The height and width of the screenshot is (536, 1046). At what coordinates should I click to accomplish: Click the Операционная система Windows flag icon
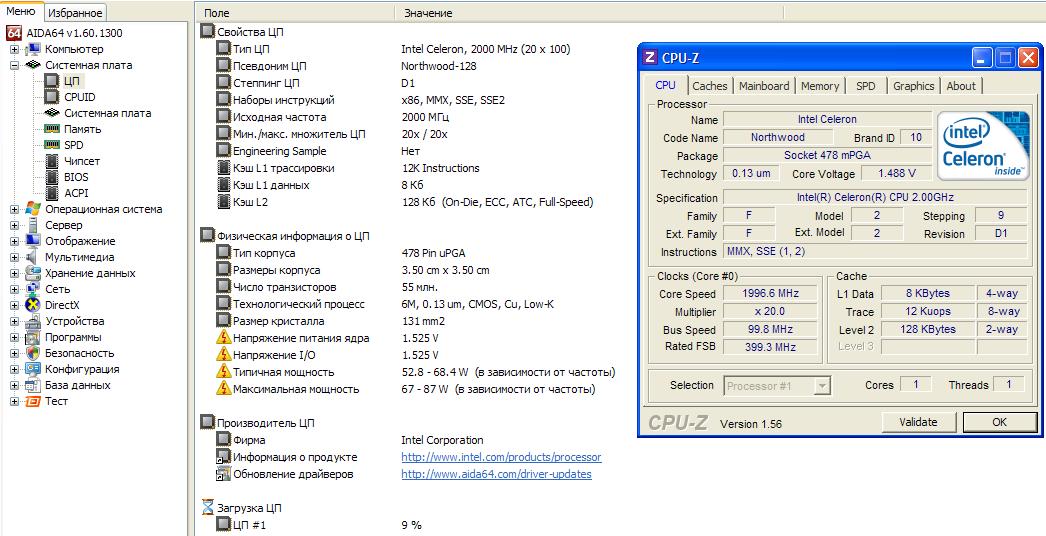(33, 209)
